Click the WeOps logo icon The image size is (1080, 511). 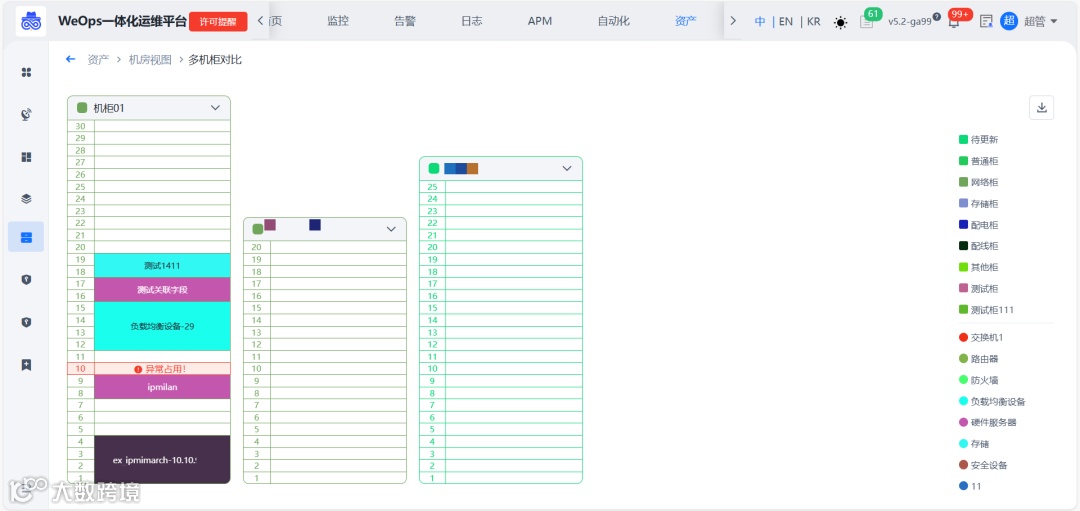tap(30, 21)
